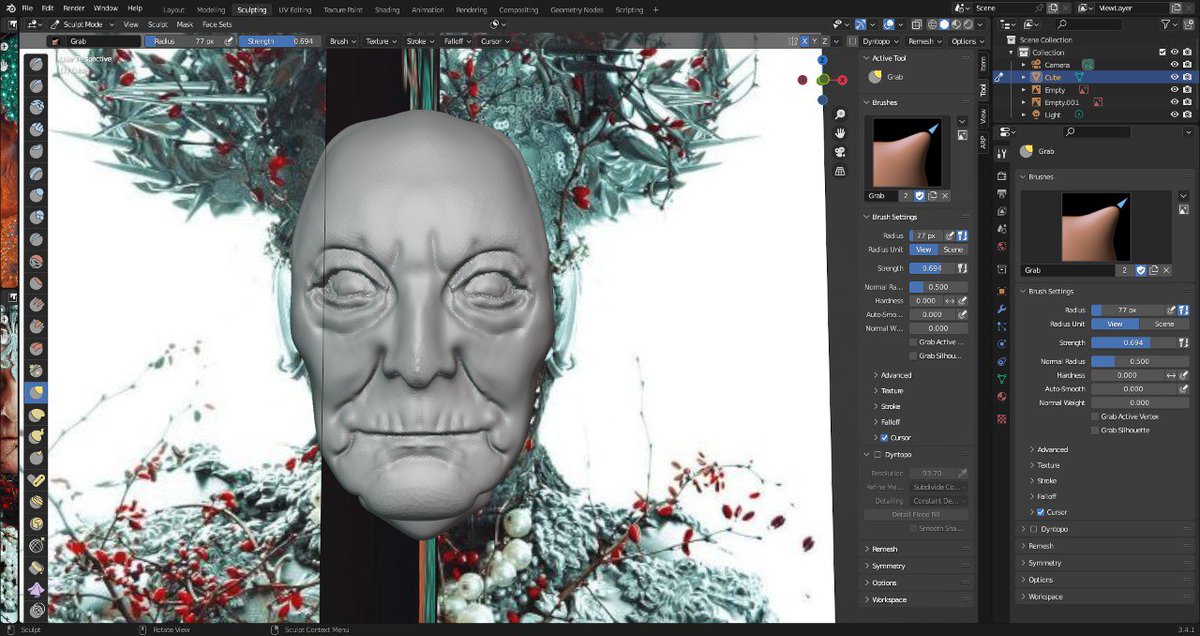Adjust Normal Radius slider in properties editor
Image resolution: width=1200 pixels, height=636 pixels.
click(x=1139, y=361)
